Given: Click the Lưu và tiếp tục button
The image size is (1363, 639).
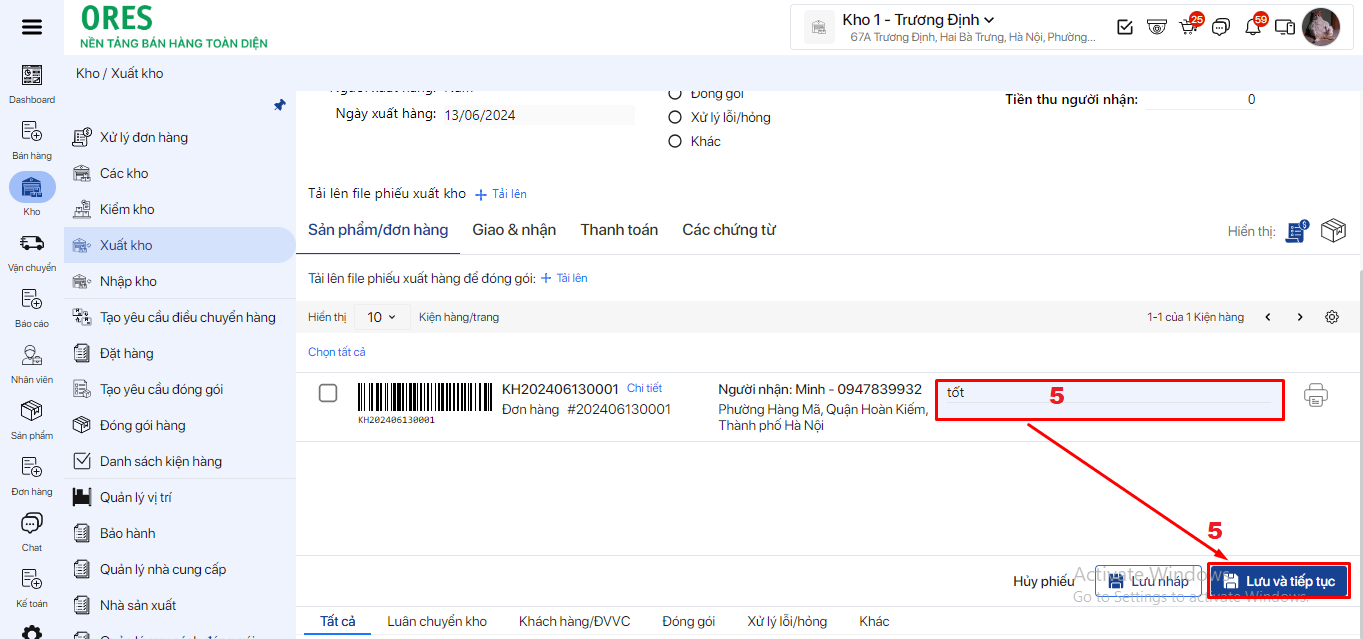Looking at the screenshot, I should pos(1279,581).
